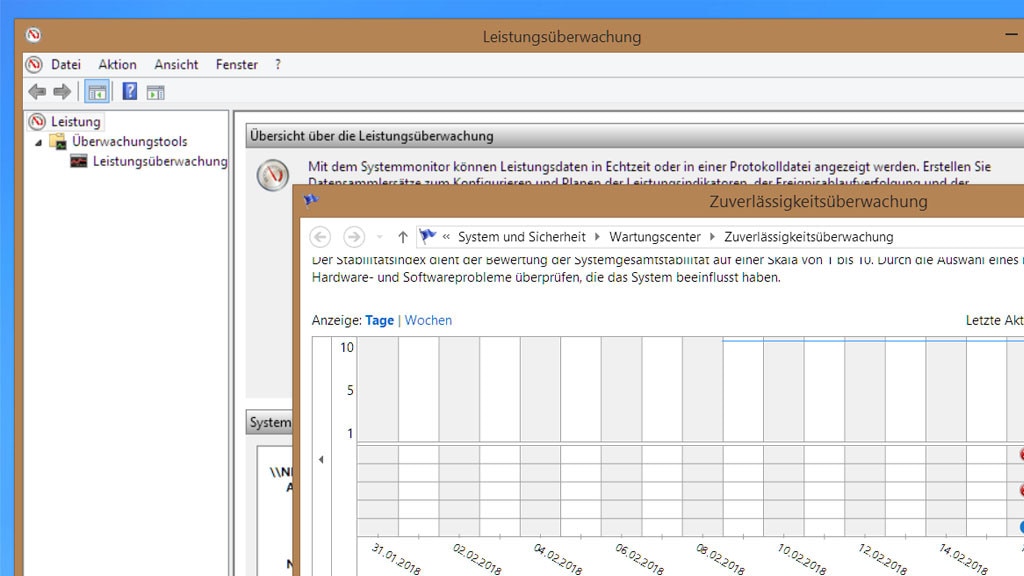This screenshot has width=1024, height=576.
Task: Select the Tage display option
Action: click(379, 320)
